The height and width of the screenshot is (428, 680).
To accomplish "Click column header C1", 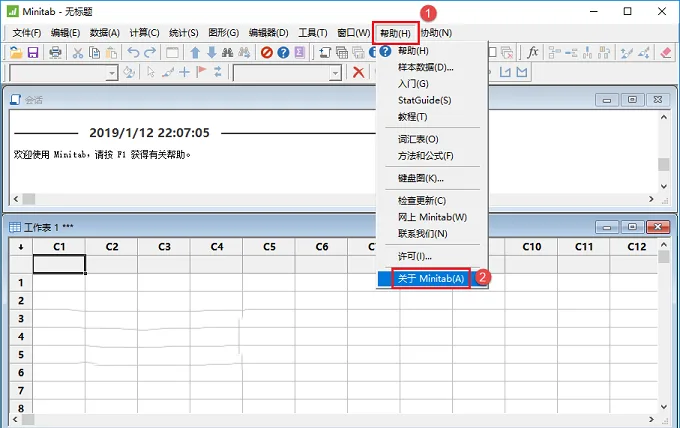I will coord(59,247).
